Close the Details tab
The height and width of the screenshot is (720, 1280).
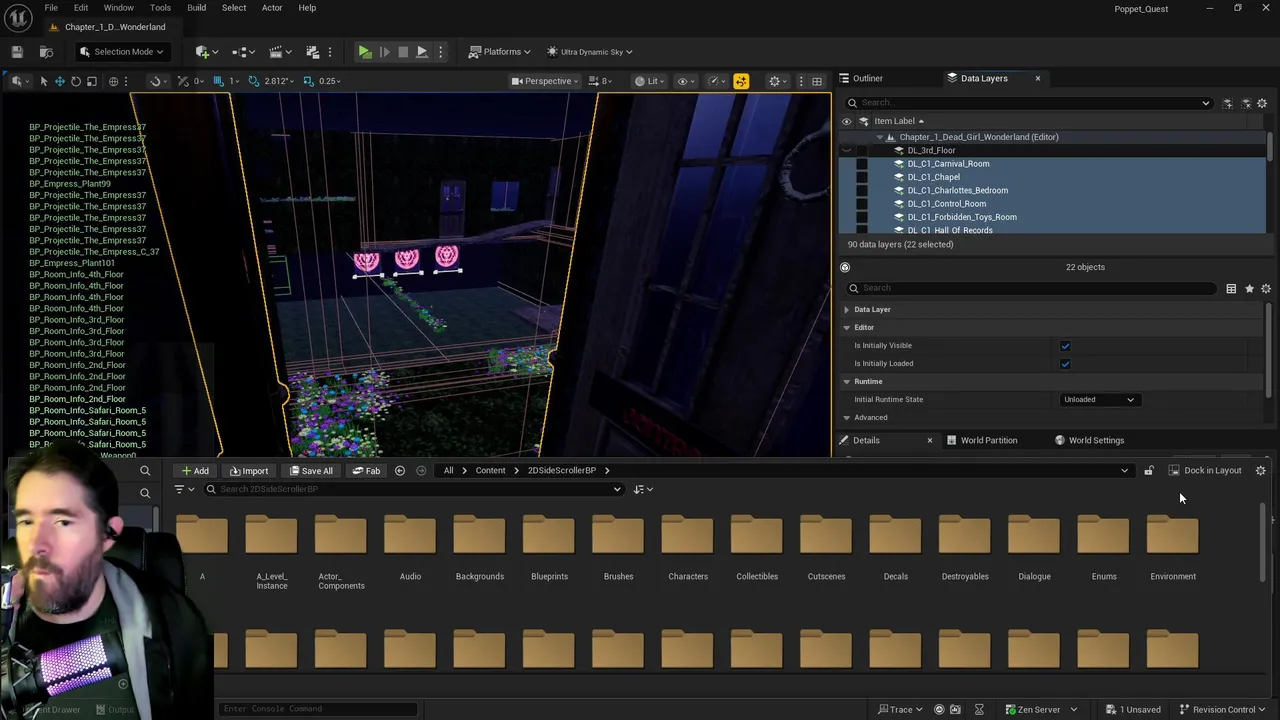pyautogui.click(x=929, y=440)
